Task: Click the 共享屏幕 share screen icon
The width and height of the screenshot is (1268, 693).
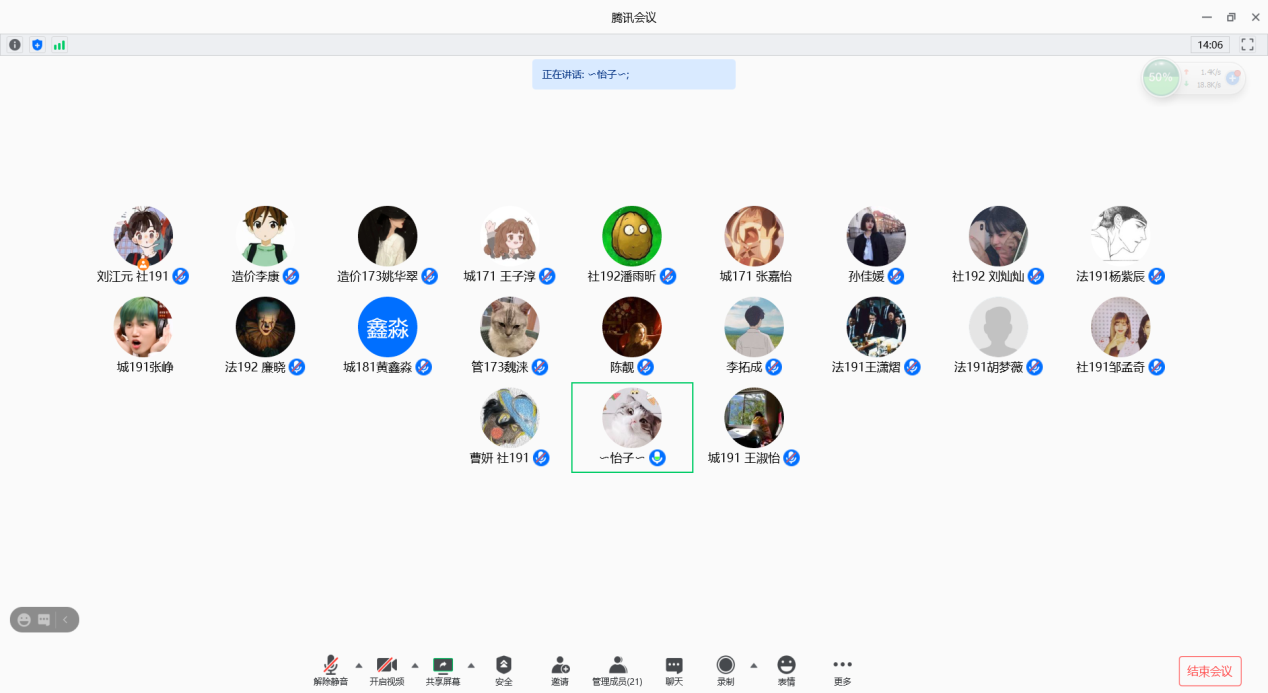Action: pos(442,666)
